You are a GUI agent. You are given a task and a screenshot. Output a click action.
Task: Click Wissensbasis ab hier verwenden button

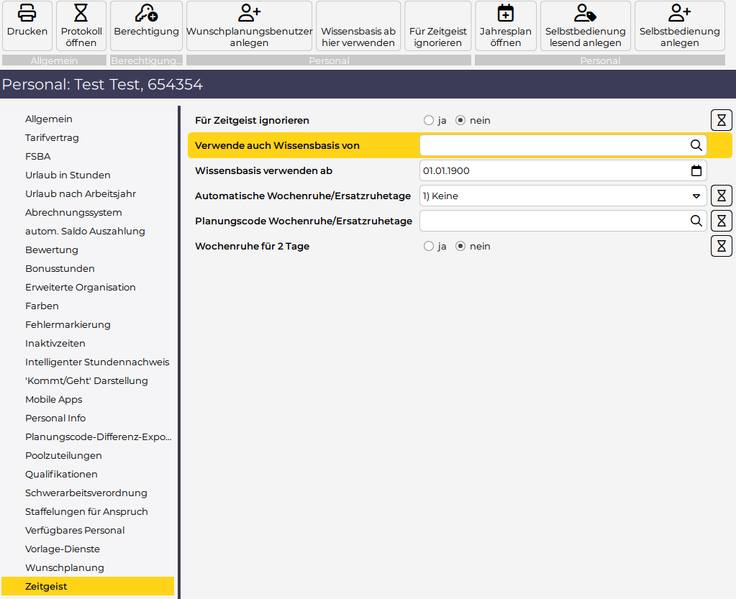358,37
